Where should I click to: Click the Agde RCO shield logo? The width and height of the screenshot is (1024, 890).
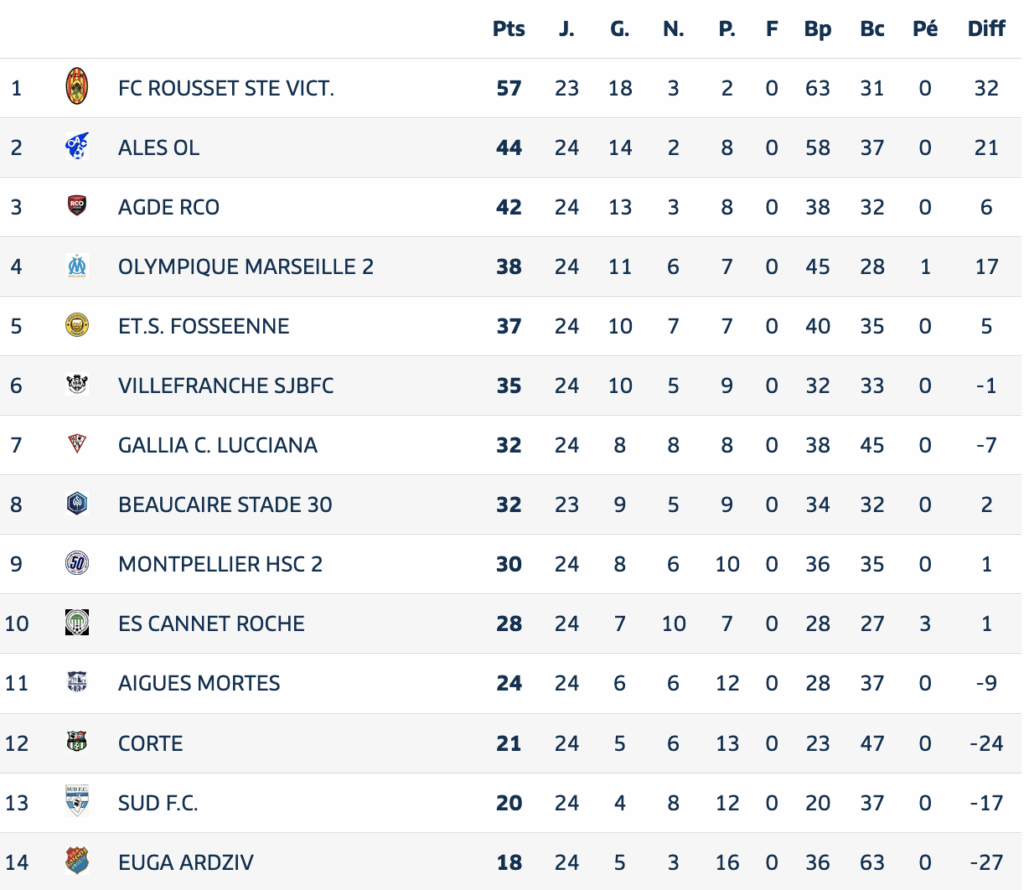point(77,206)
